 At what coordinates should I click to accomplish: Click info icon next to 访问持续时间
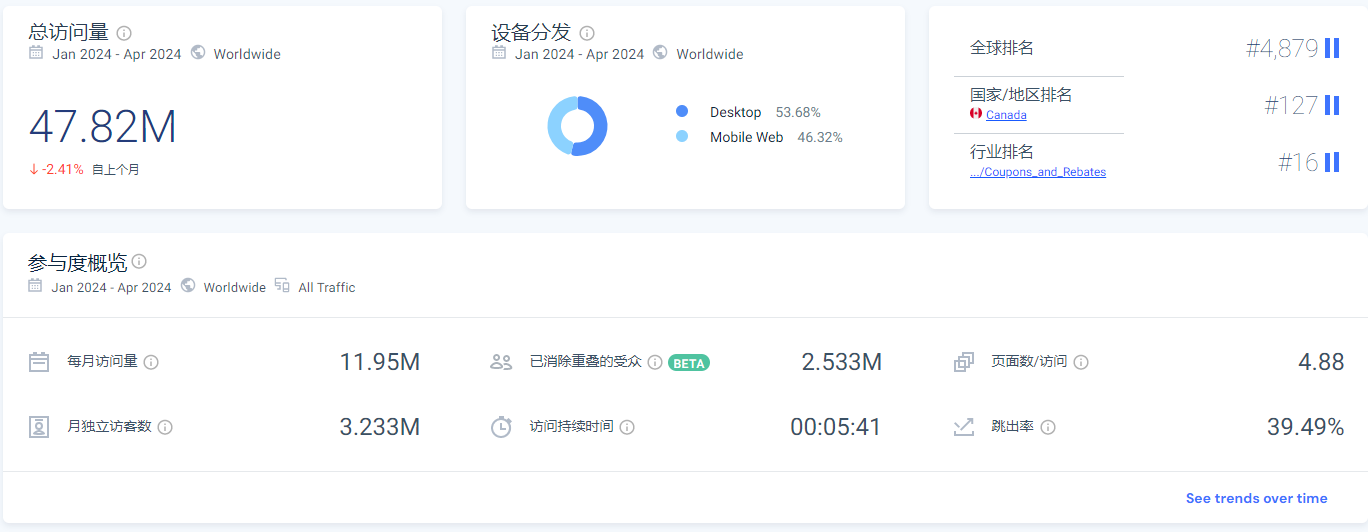[627, 427]
